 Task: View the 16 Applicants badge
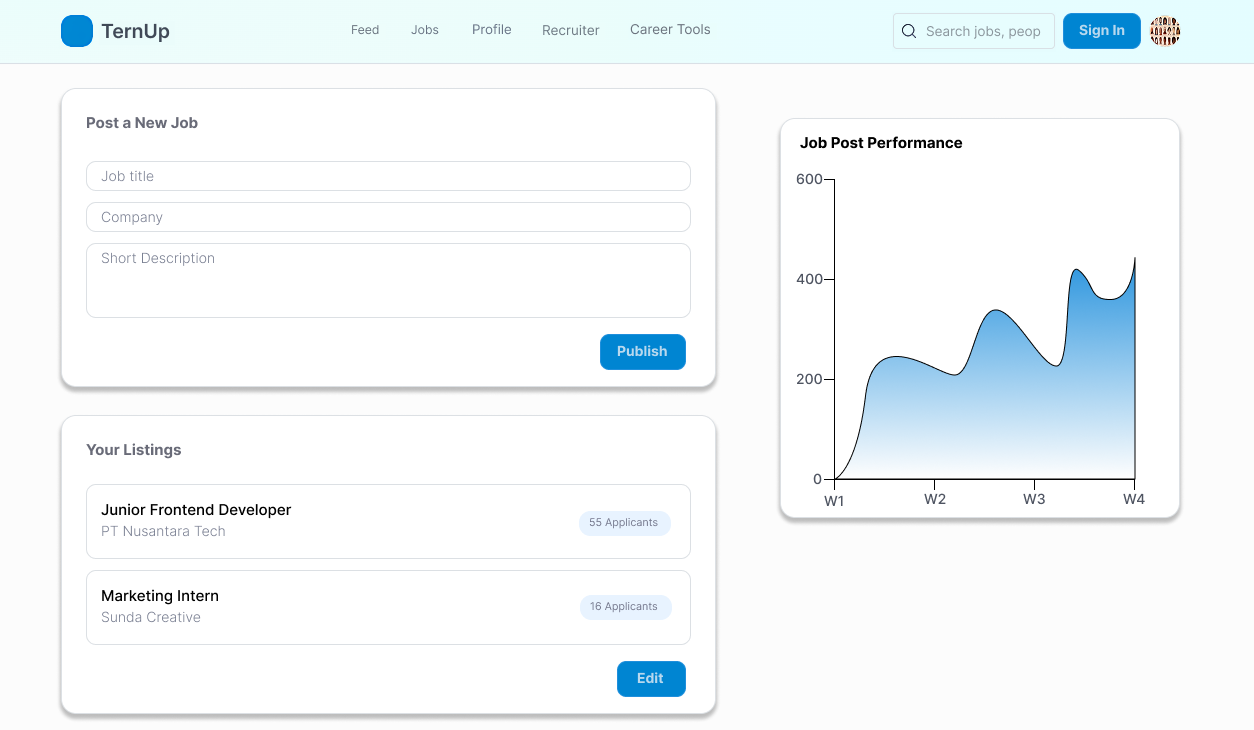625,607
